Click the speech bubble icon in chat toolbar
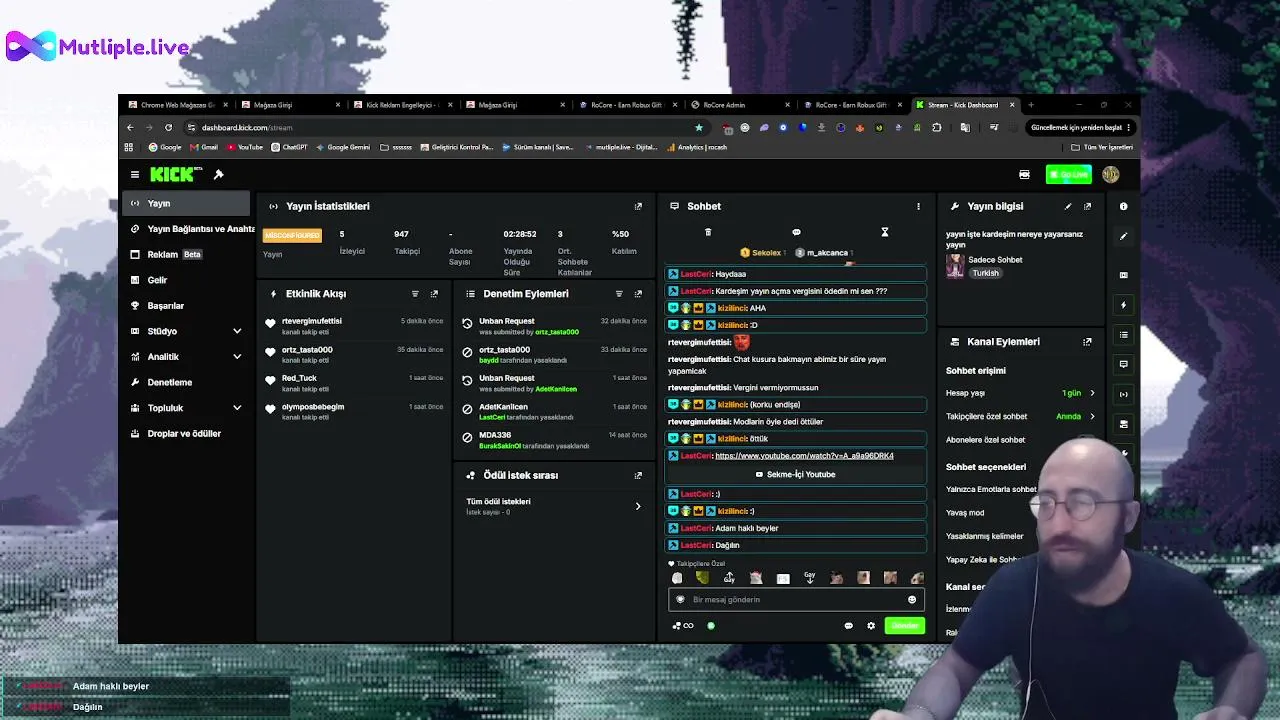Viewport: 1280px width, 720px height. pyautogui.click(x=796, y=232)
